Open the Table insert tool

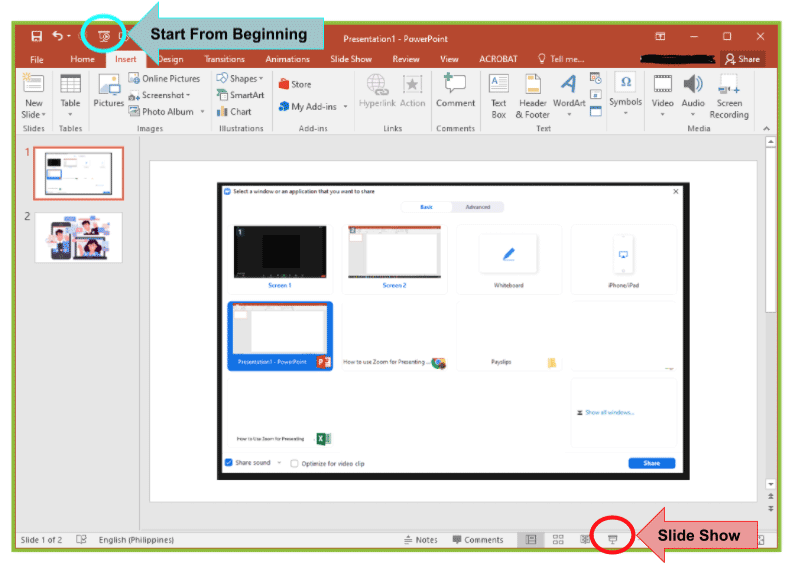(70, 95)
